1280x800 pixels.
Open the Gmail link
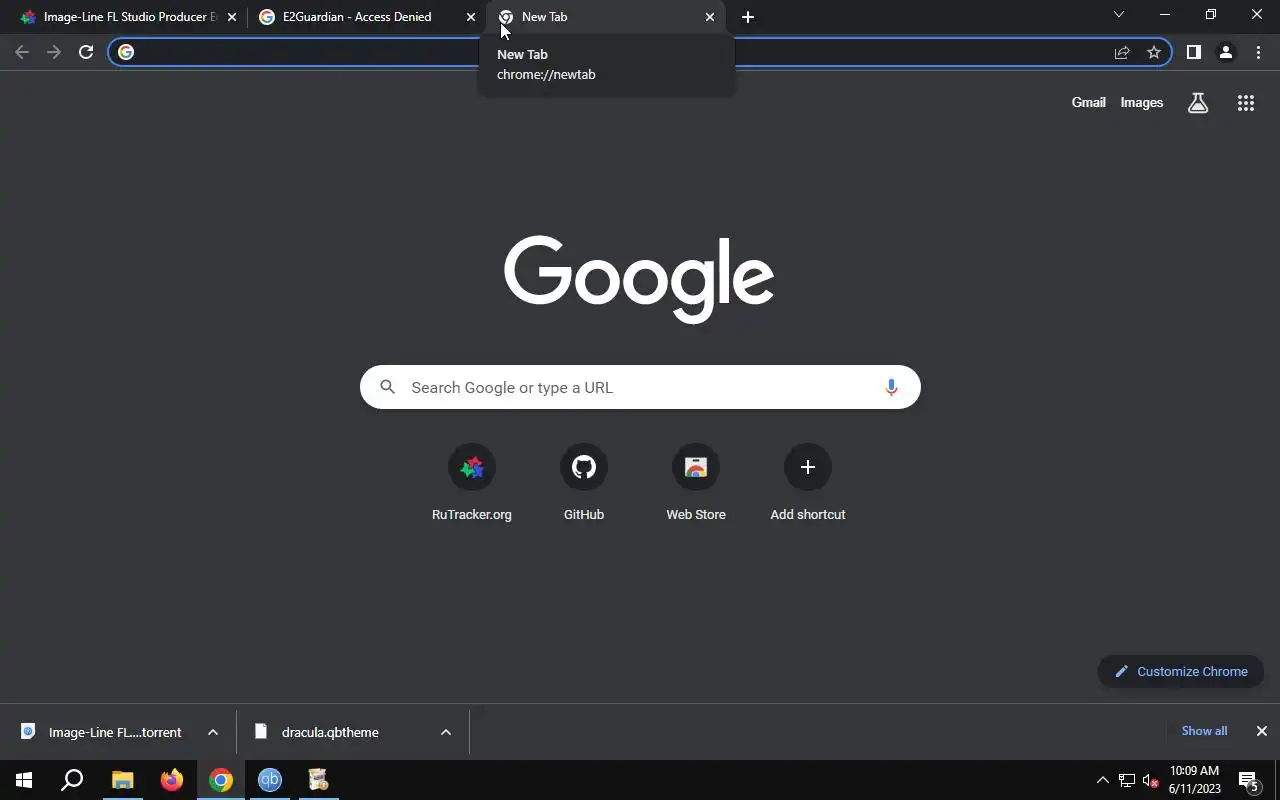tap(1088, 102)
